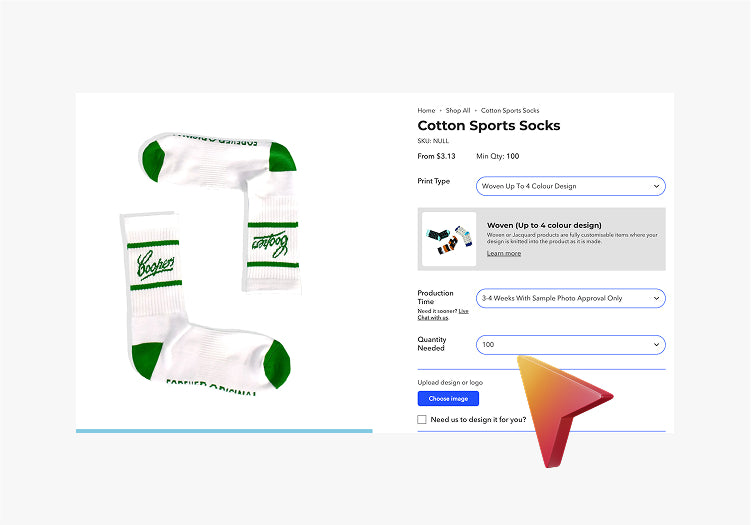Click the upright sock with Coopers logo
Screen dimensions: 751x525
[x=205, y=304]
